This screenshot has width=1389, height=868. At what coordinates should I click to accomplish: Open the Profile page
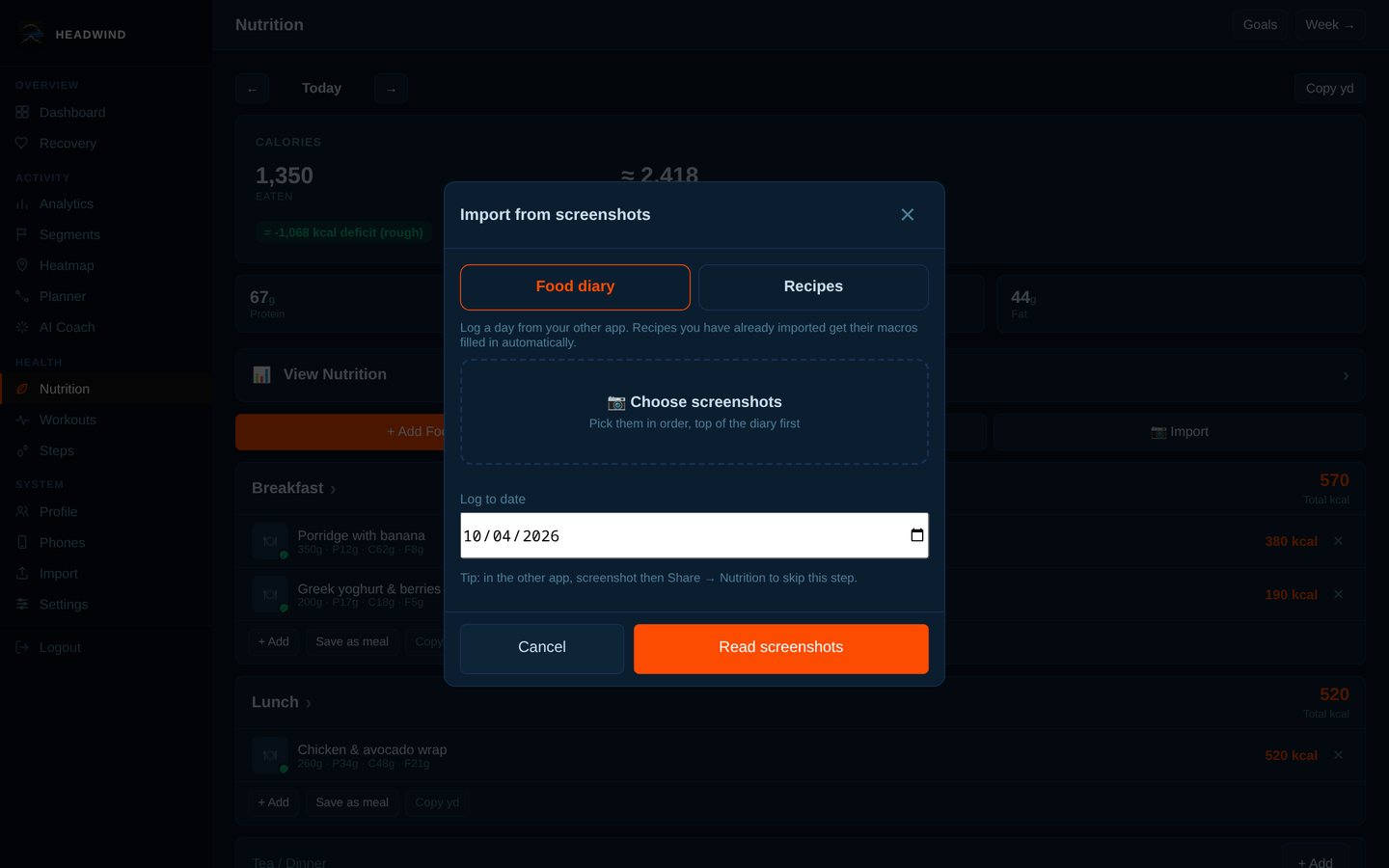tap(106, 512)
